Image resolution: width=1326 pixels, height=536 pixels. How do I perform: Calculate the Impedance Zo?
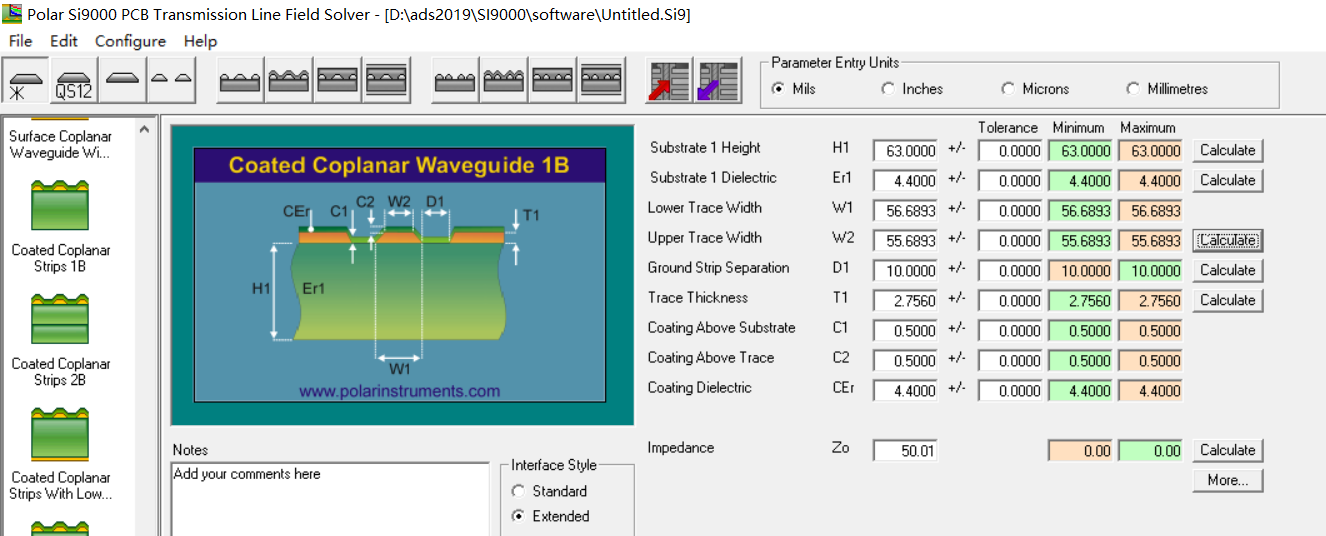coord(1227,450)
